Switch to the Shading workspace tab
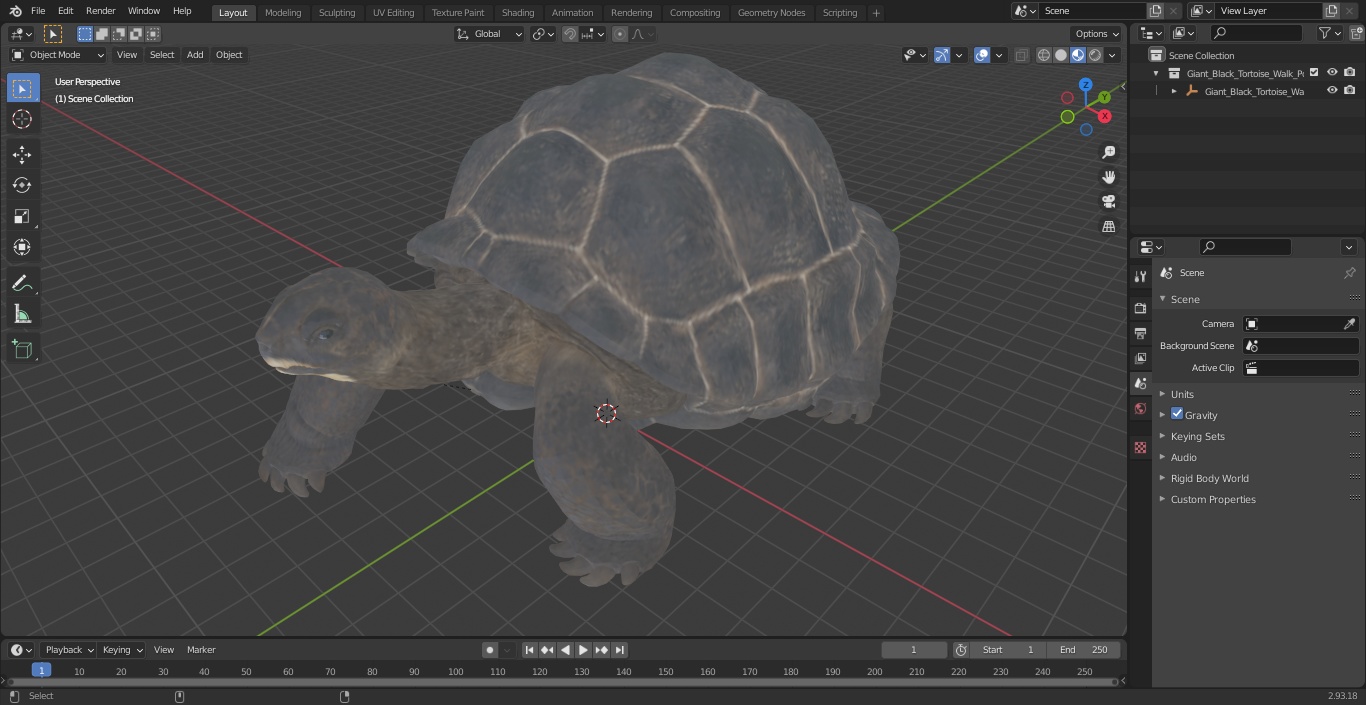The image size is (1366, 705). coord(518,12)
